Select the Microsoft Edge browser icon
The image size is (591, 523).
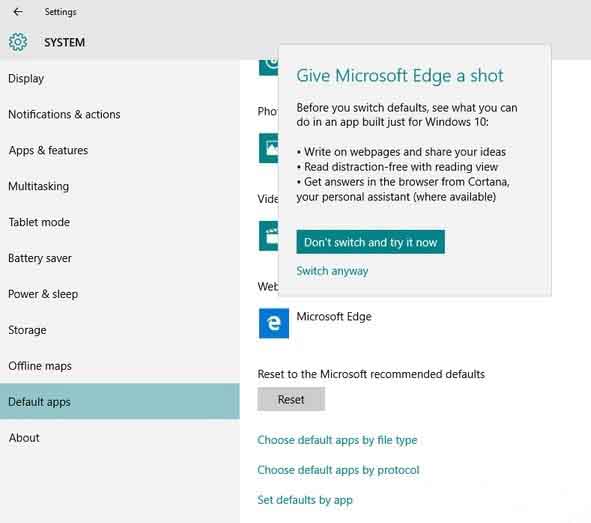click(274, 323)
